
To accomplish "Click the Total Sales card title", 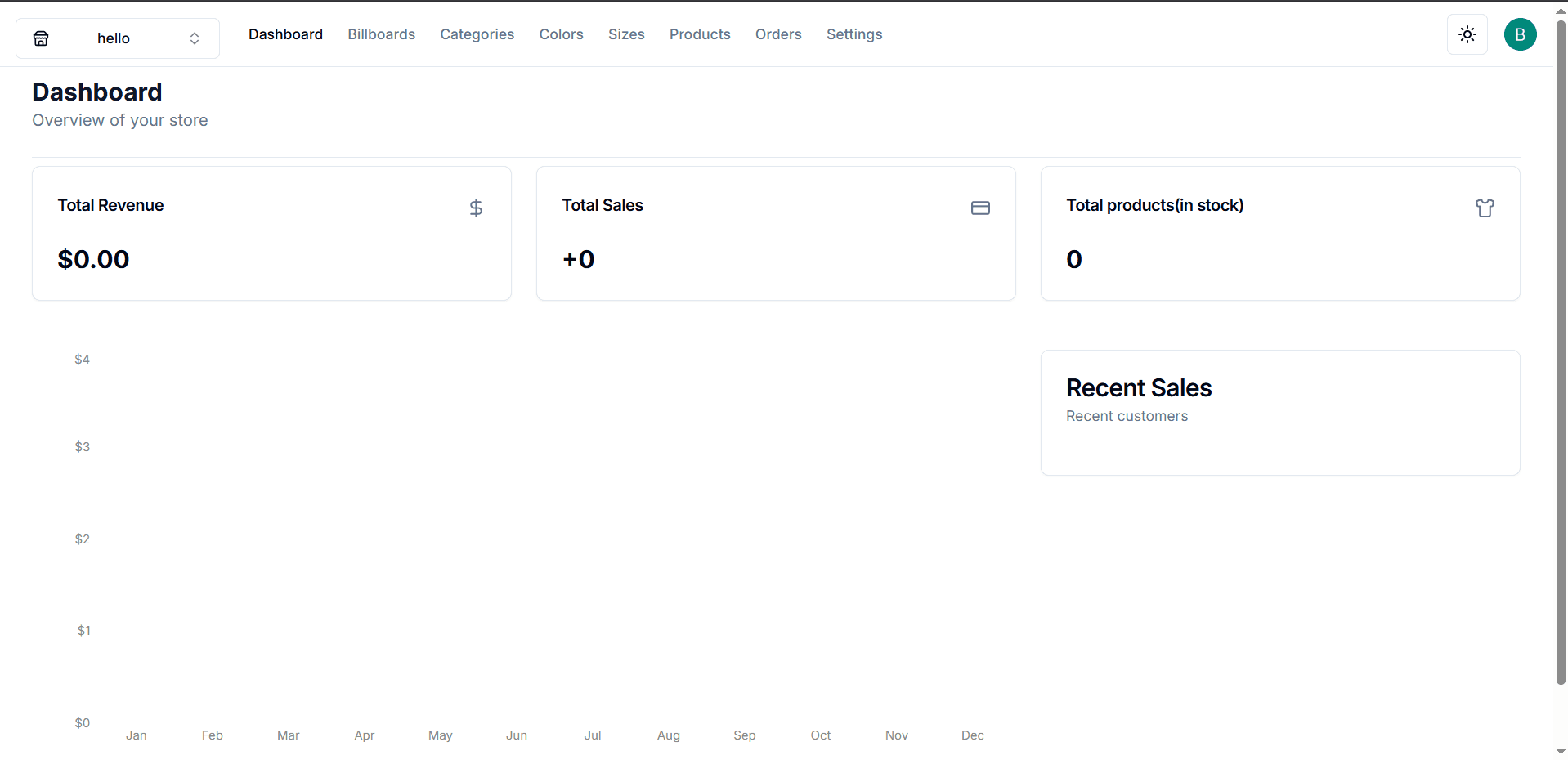I will tap(603, 205).
